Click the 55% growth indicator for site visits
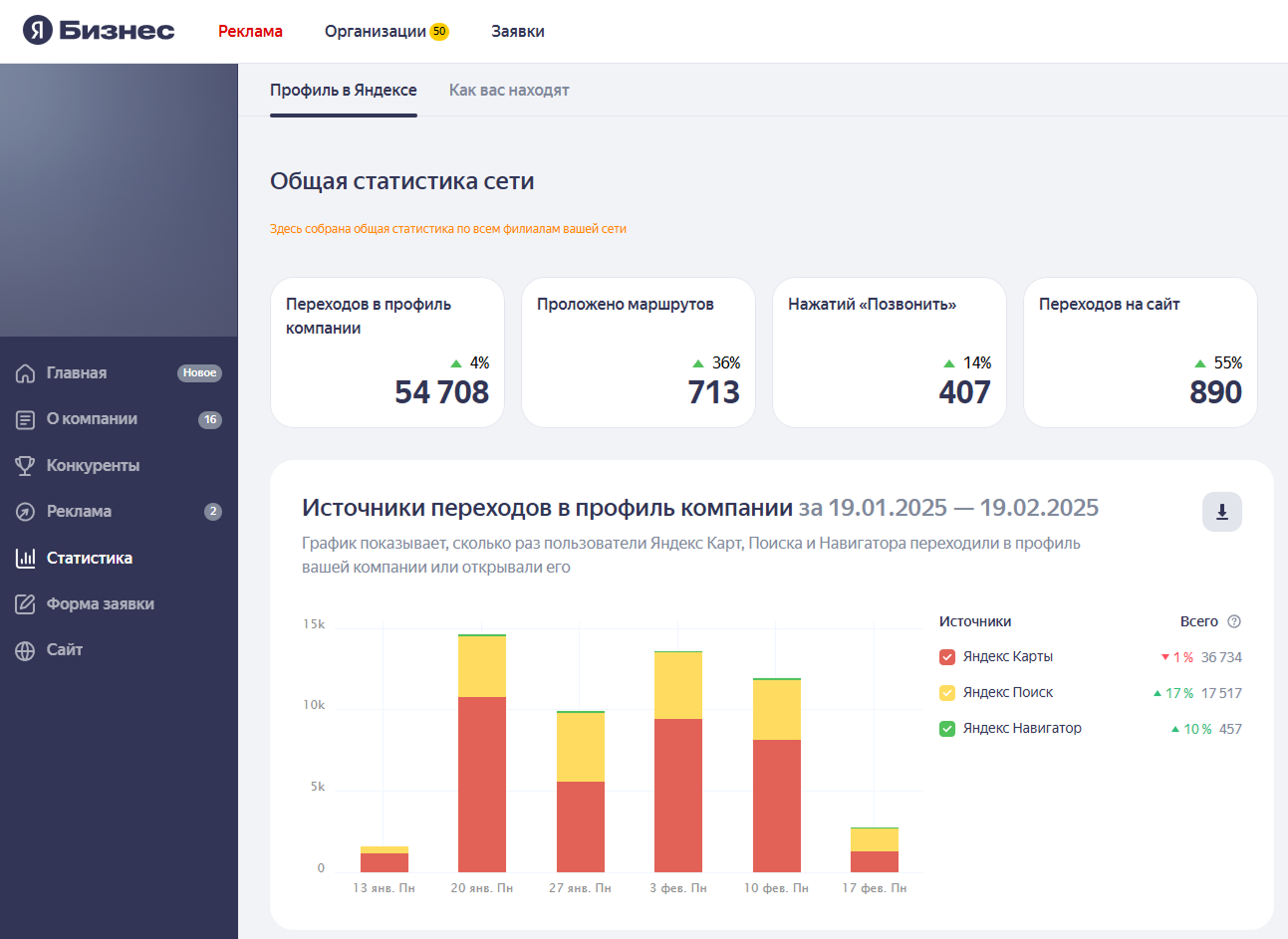 [x=1219, y=363]
